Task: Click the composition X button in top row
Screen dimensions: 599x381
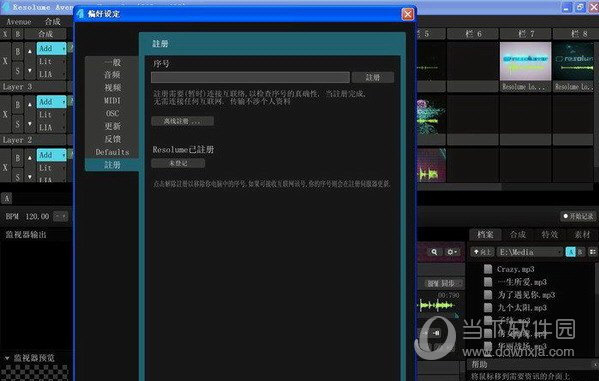Action: point(5,34)
